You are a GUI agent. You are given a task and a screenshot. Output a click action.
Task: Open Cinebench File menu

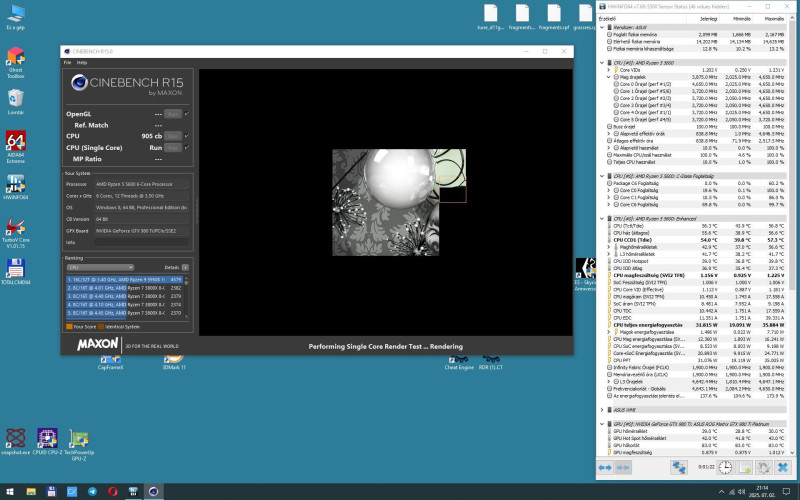(x=67, y=62)
